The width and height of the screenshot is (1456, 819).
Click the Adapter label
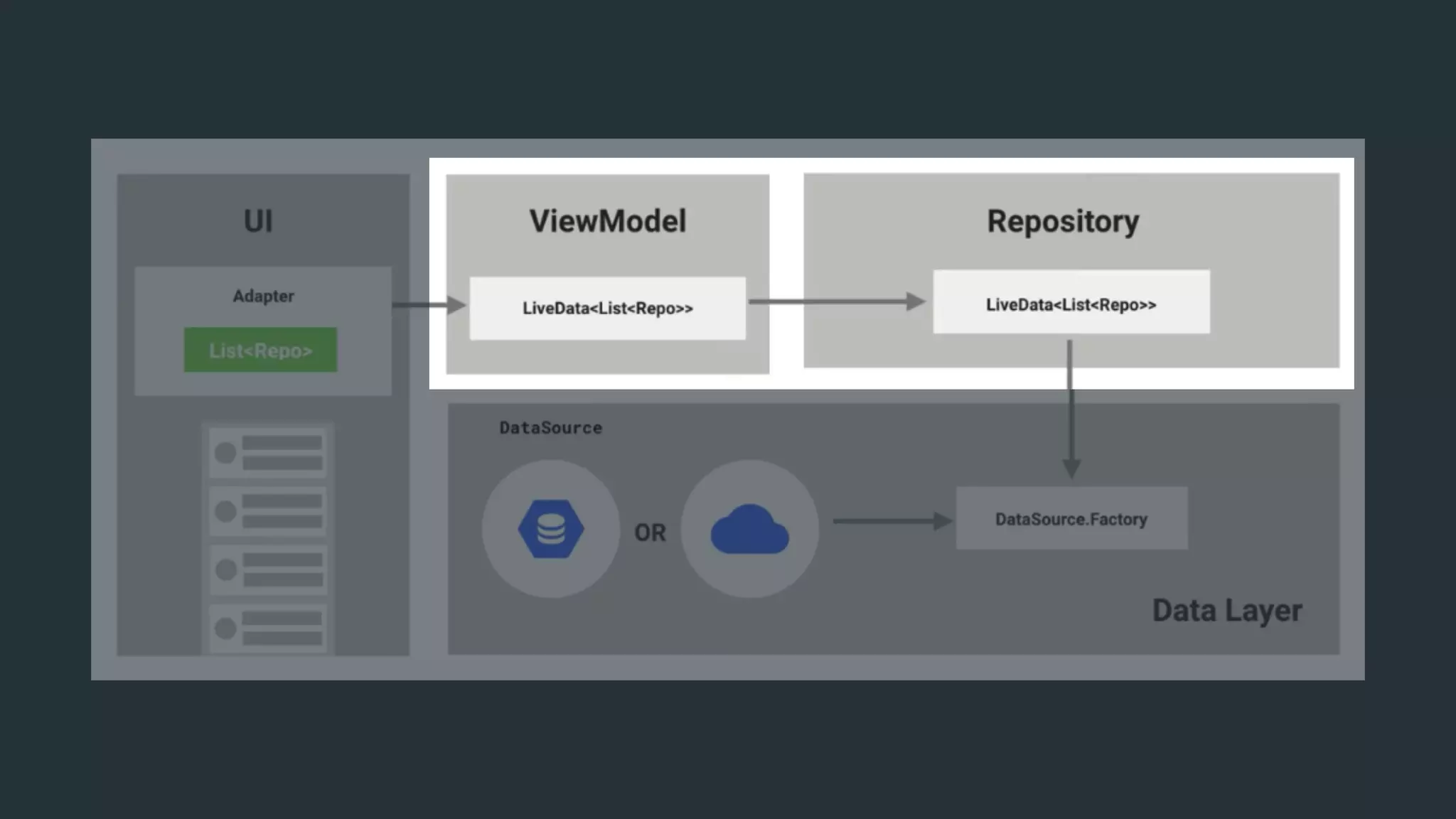pos(263,296)
